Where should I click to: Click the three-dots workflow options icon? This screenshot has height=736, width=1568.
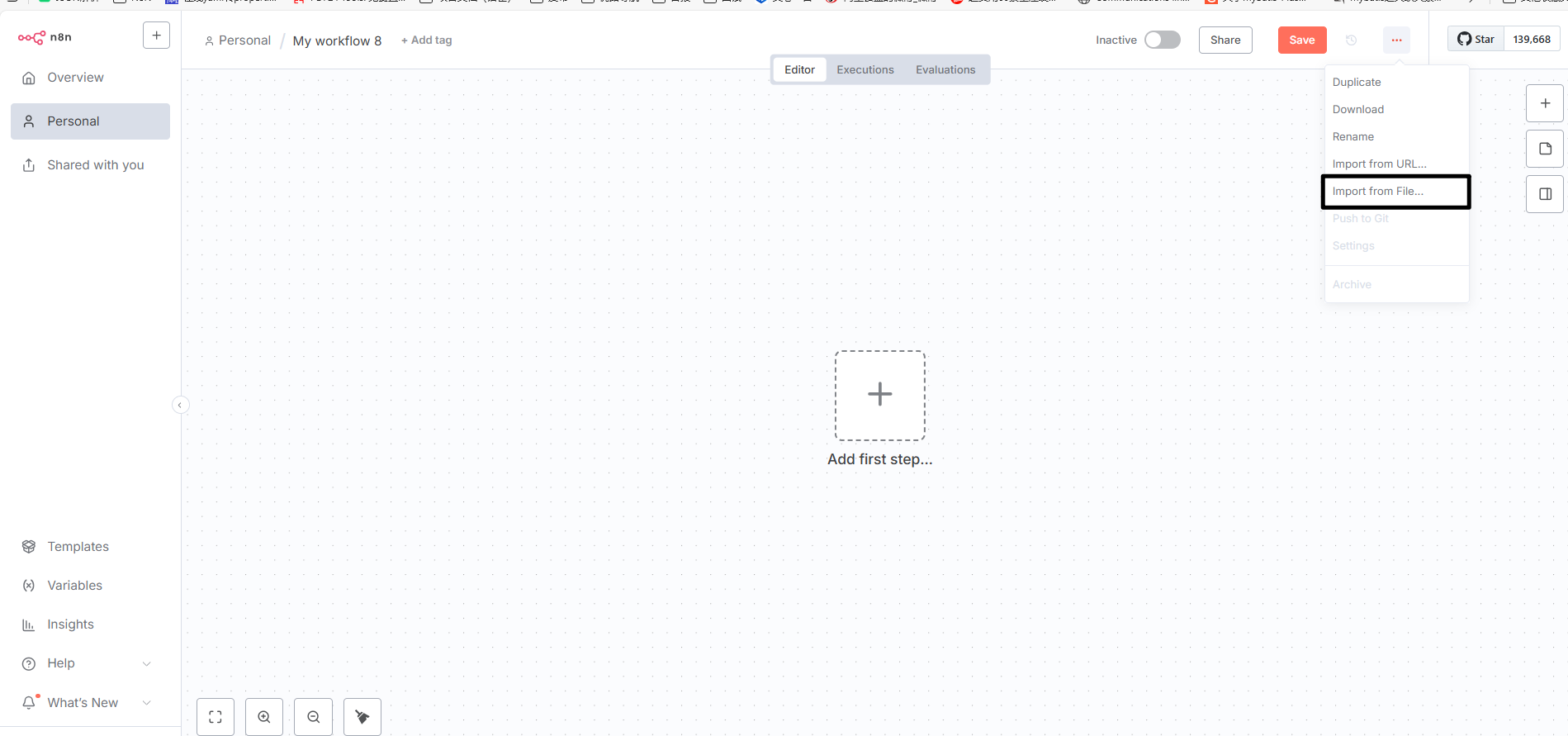tap(1396, 40)
